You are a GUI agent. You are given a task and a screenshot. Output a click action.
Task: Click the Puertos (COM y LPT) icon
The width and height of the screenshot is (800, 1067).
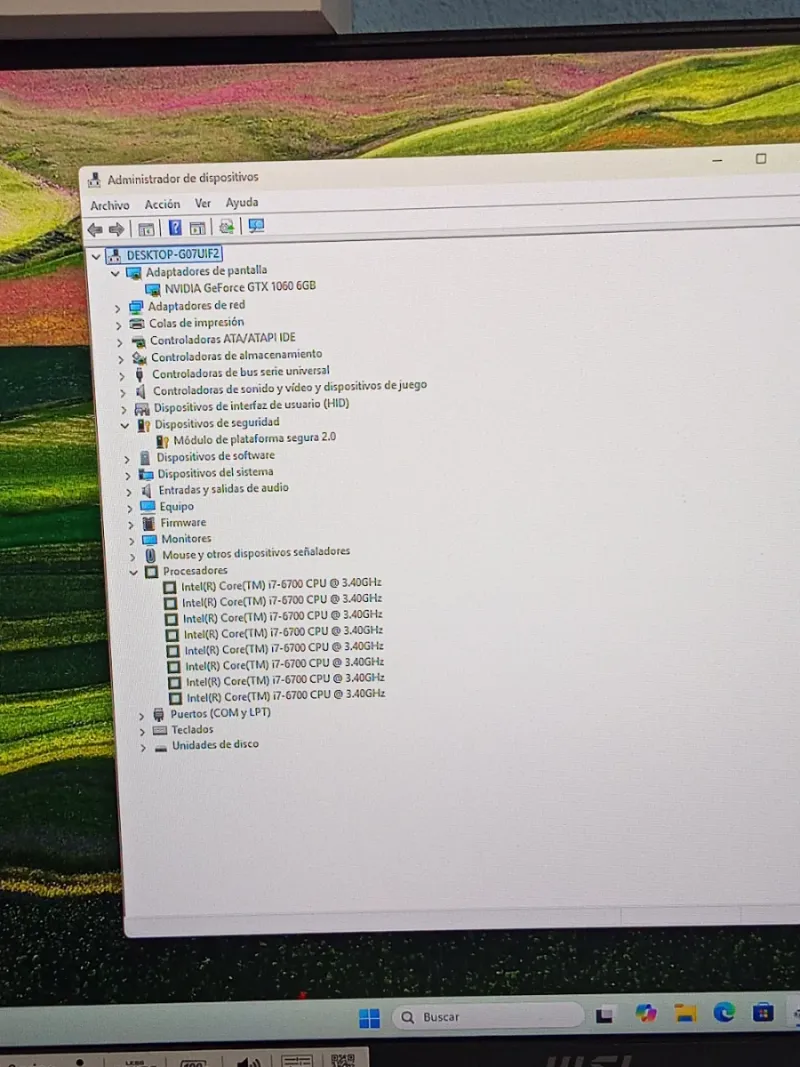click(159, 715)
